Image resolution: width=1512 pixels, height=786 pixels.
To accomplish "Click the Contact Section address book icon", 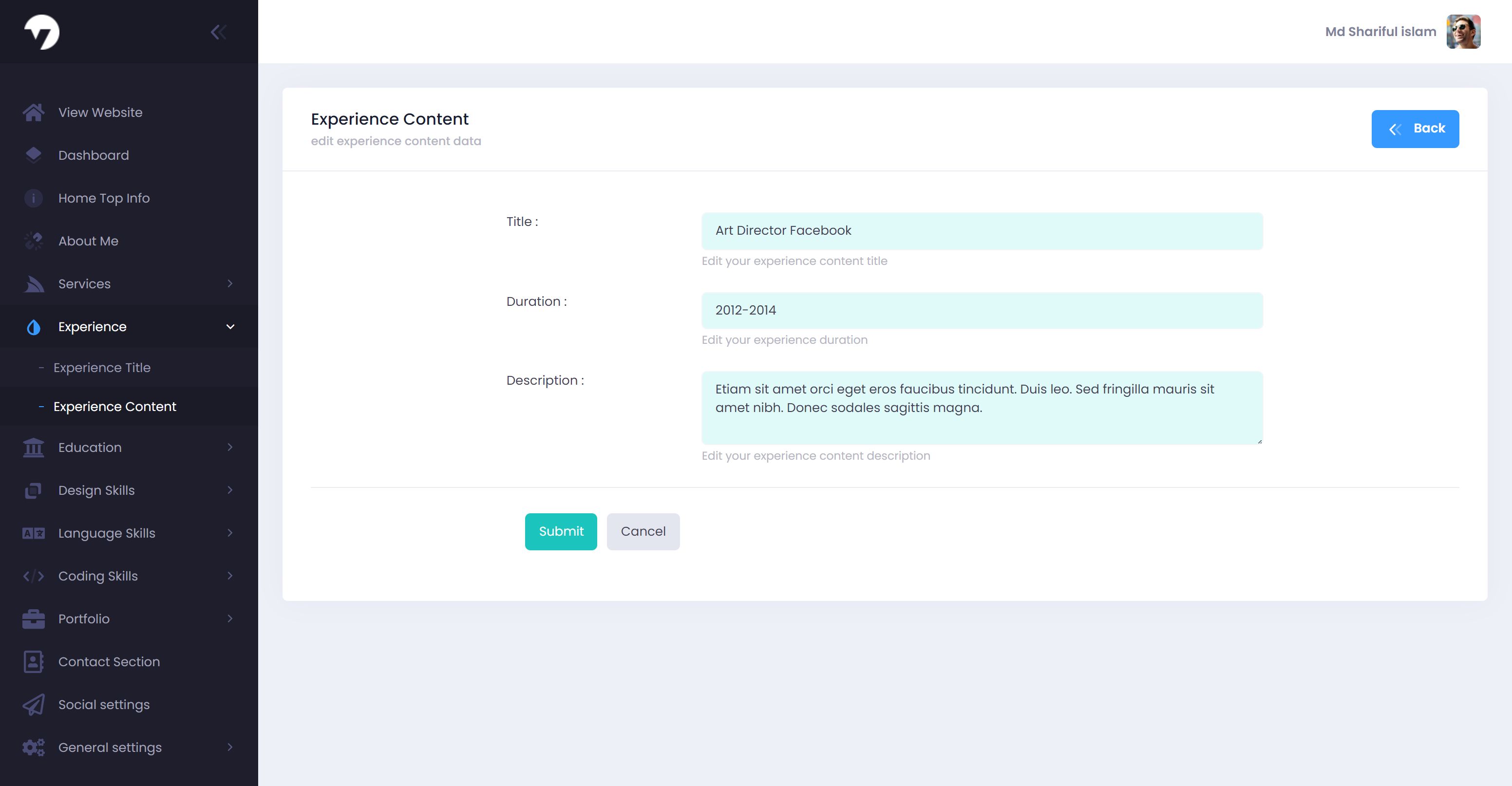I will [x=34, y=661].
